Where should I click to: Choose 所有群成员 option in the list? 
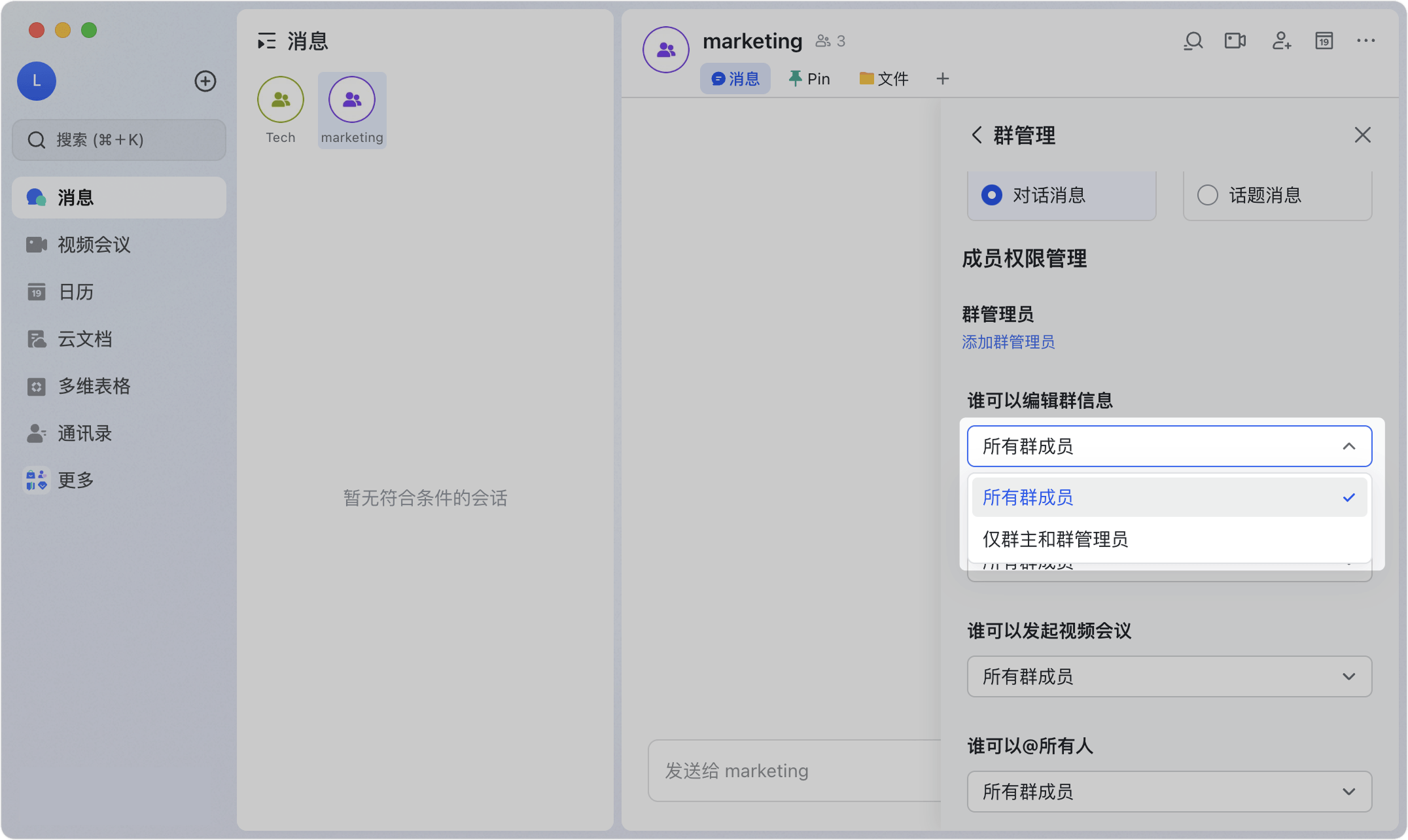pos(1170,497)
